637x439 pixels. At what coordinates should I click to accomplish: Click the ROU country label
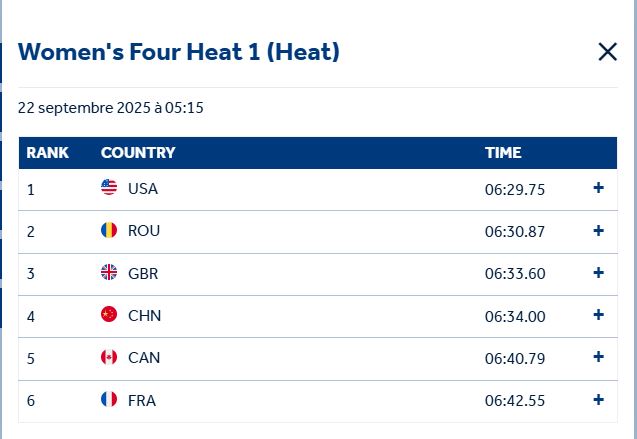click(144, 231)
